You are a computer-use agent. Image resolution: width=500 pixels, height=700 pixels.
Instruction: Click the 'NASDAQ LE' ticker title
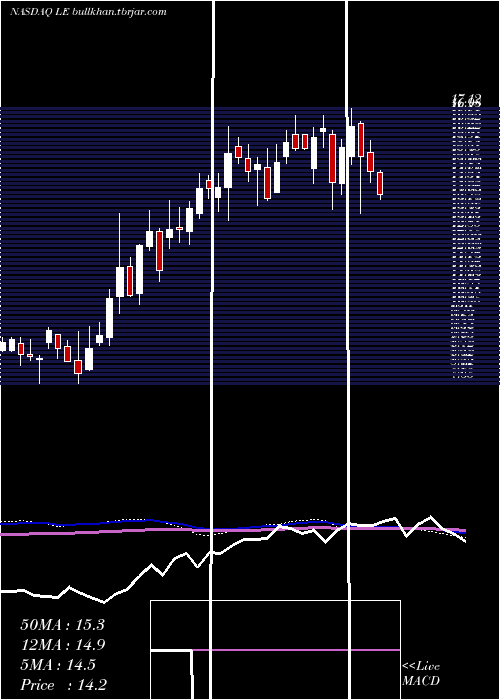click(38, 12)
